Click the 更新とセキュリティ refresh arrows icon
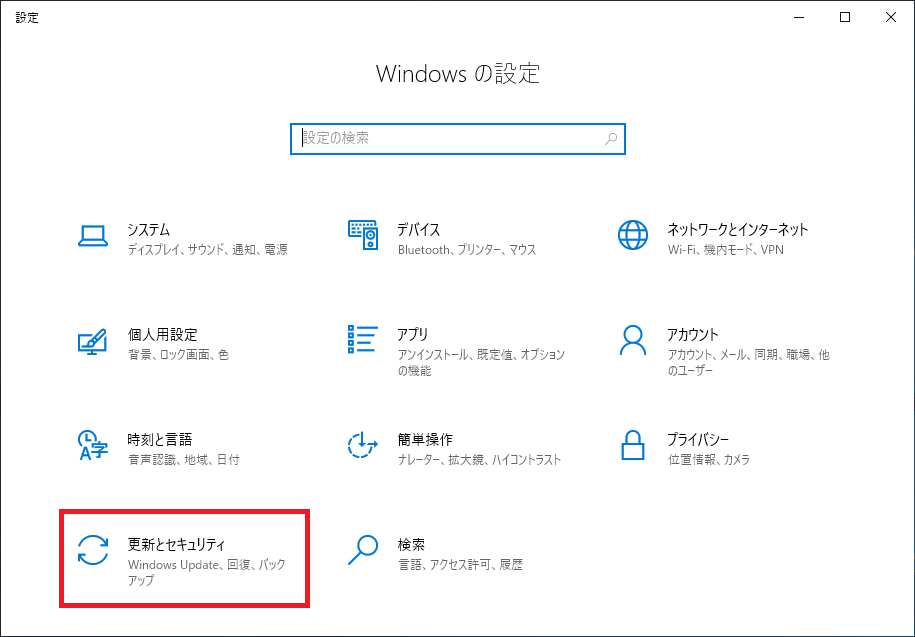Image resolution: width=915 pixels, height=637 pixels. 93,550
